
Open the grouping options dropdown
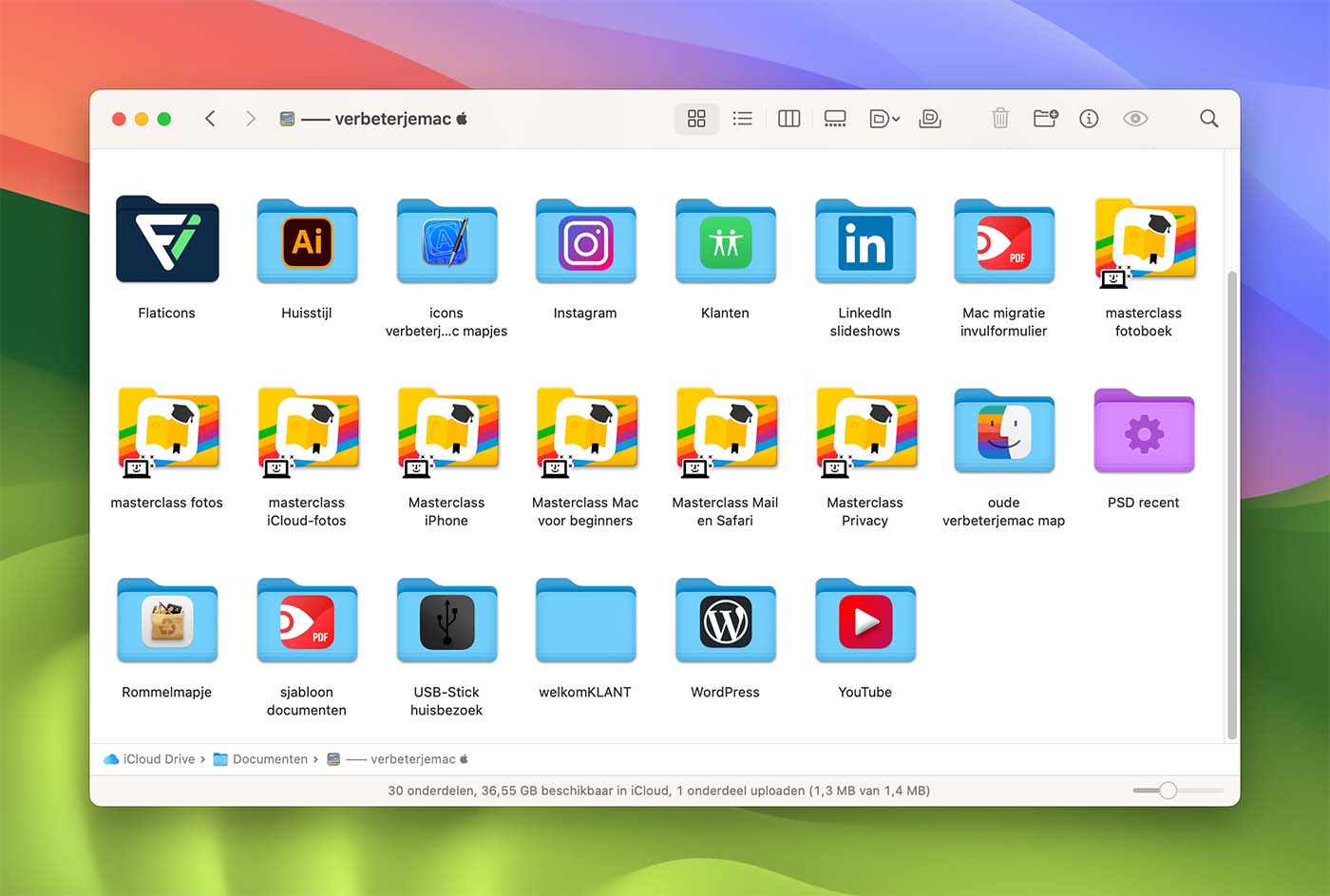pyautogui.click(x=883, y=118)
